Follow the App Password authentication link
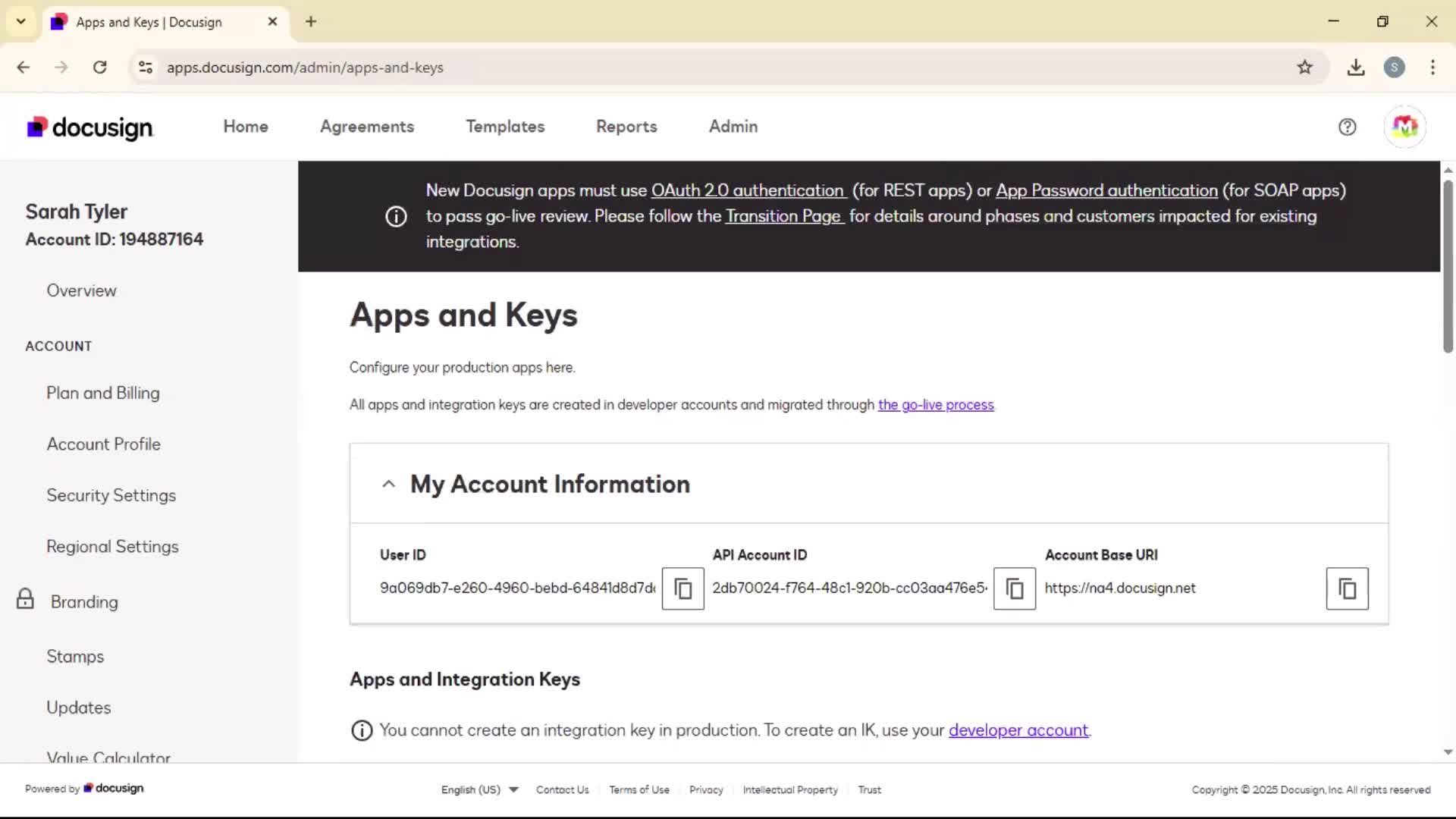The image size is (1456, 819). pos(1106,190)
